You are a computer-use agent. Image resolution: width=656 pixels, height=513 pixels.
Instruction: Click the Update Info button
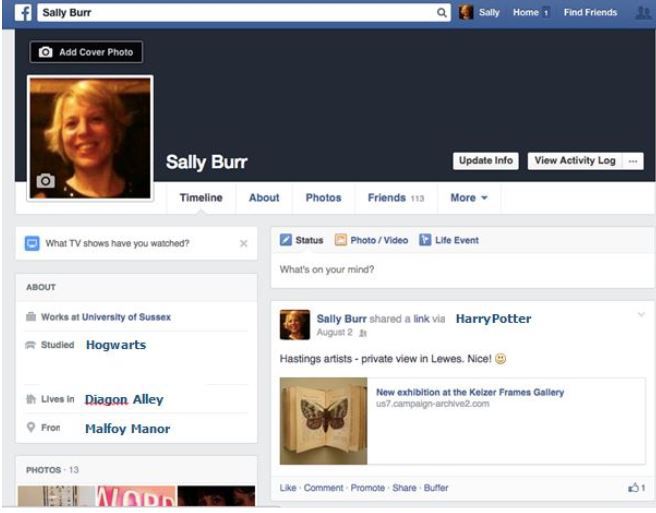point(486,161)
